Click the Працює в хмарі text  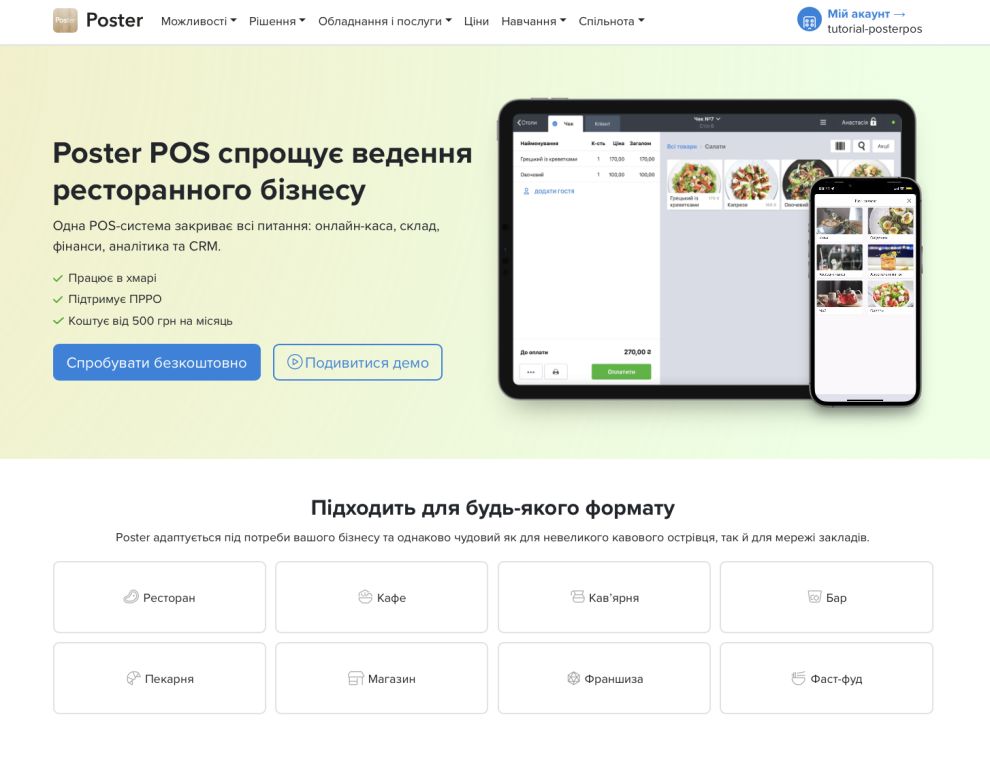click(x=112, y=278)
